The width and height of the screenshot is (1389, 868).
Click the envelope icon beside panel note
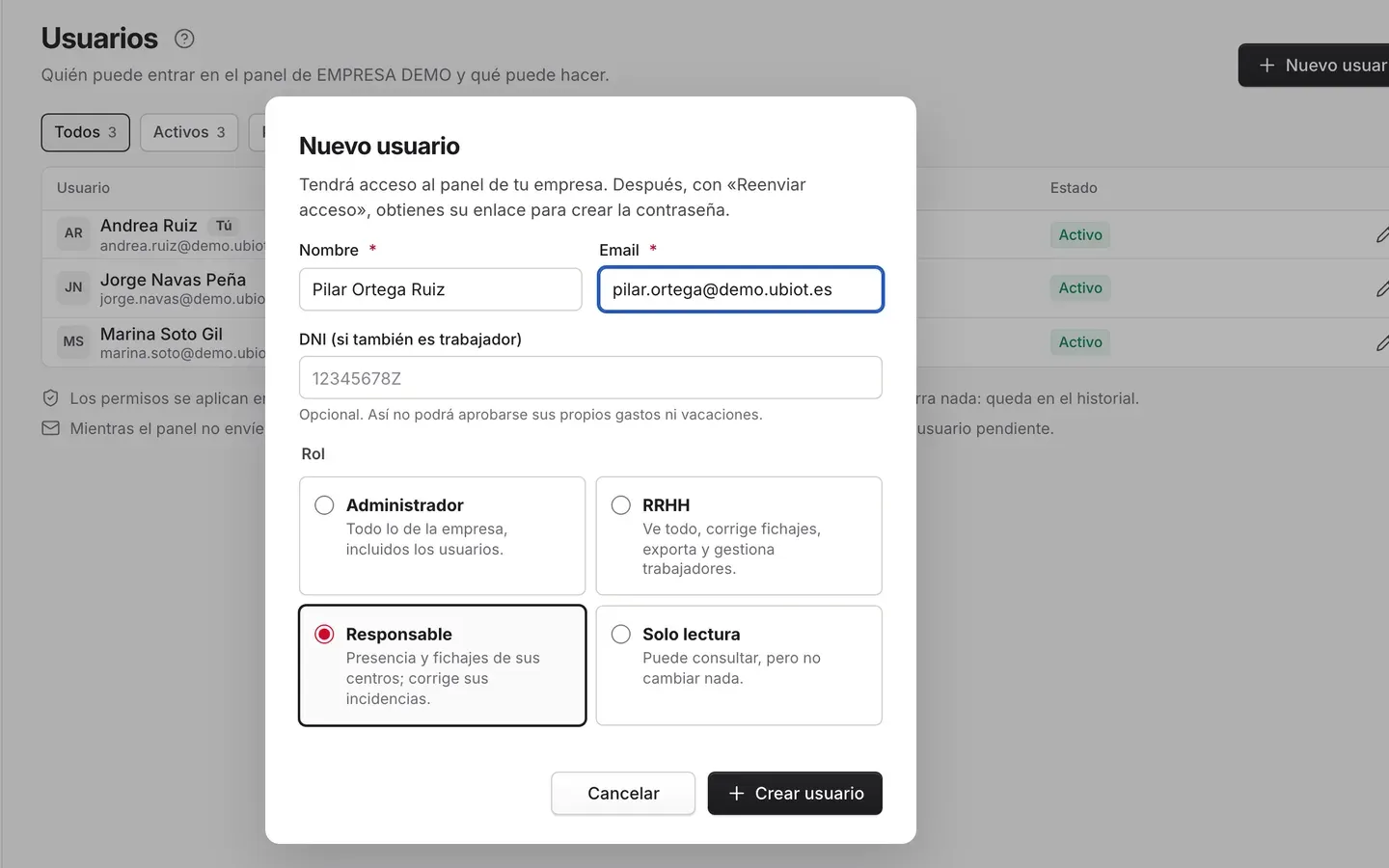point(51,428)
